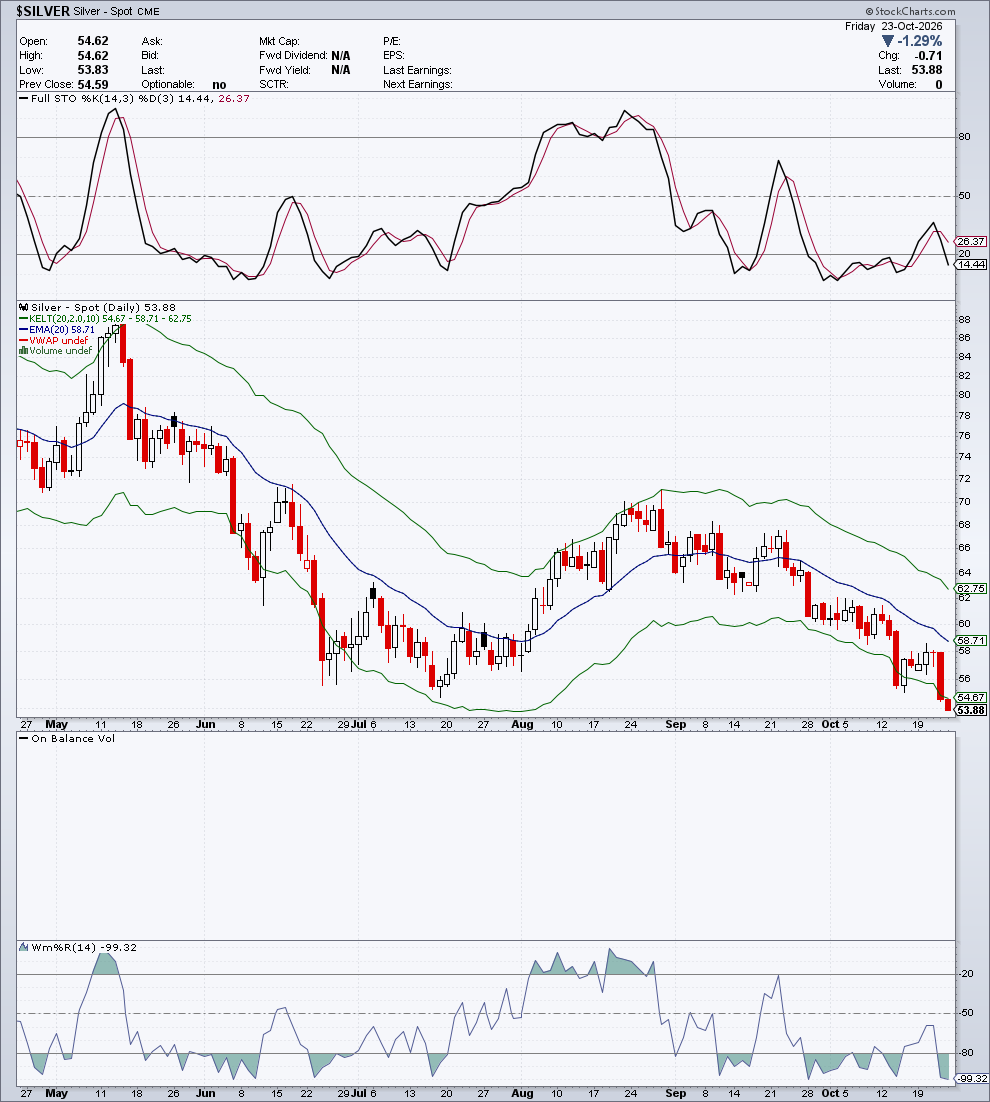Click the Optionable value no

[219, 84]
